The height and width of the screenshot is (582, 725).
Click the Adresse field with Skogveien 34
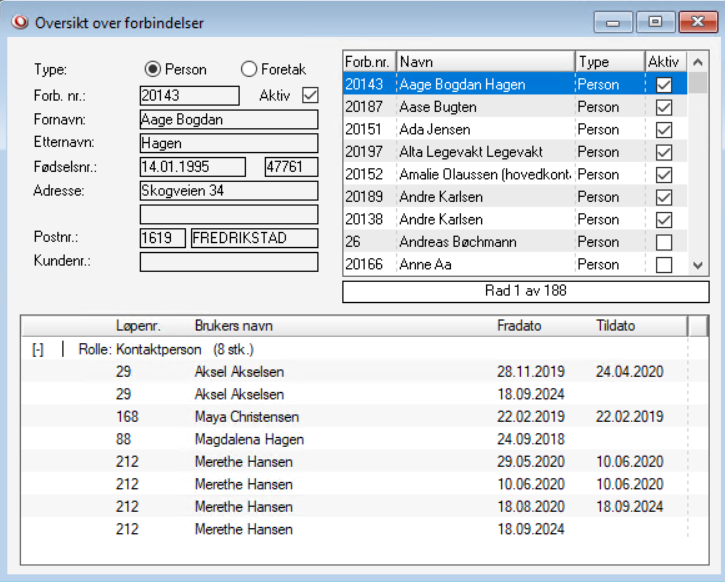(x=229, y=191)
